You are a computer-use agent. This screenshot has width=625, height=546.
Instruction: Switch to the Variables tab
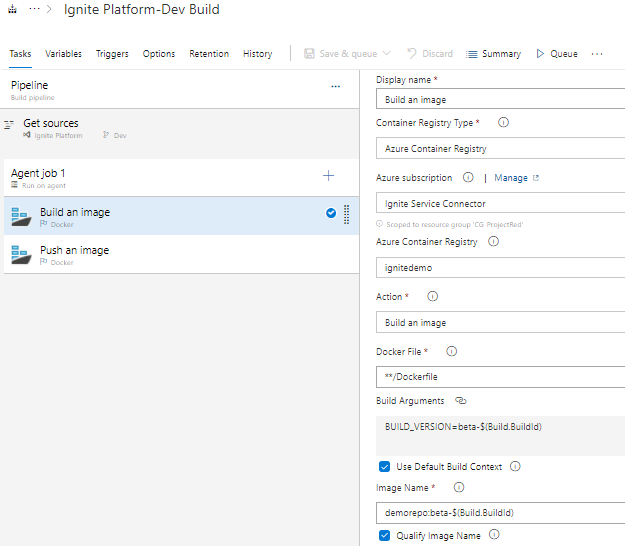click(x=63, y=54)
